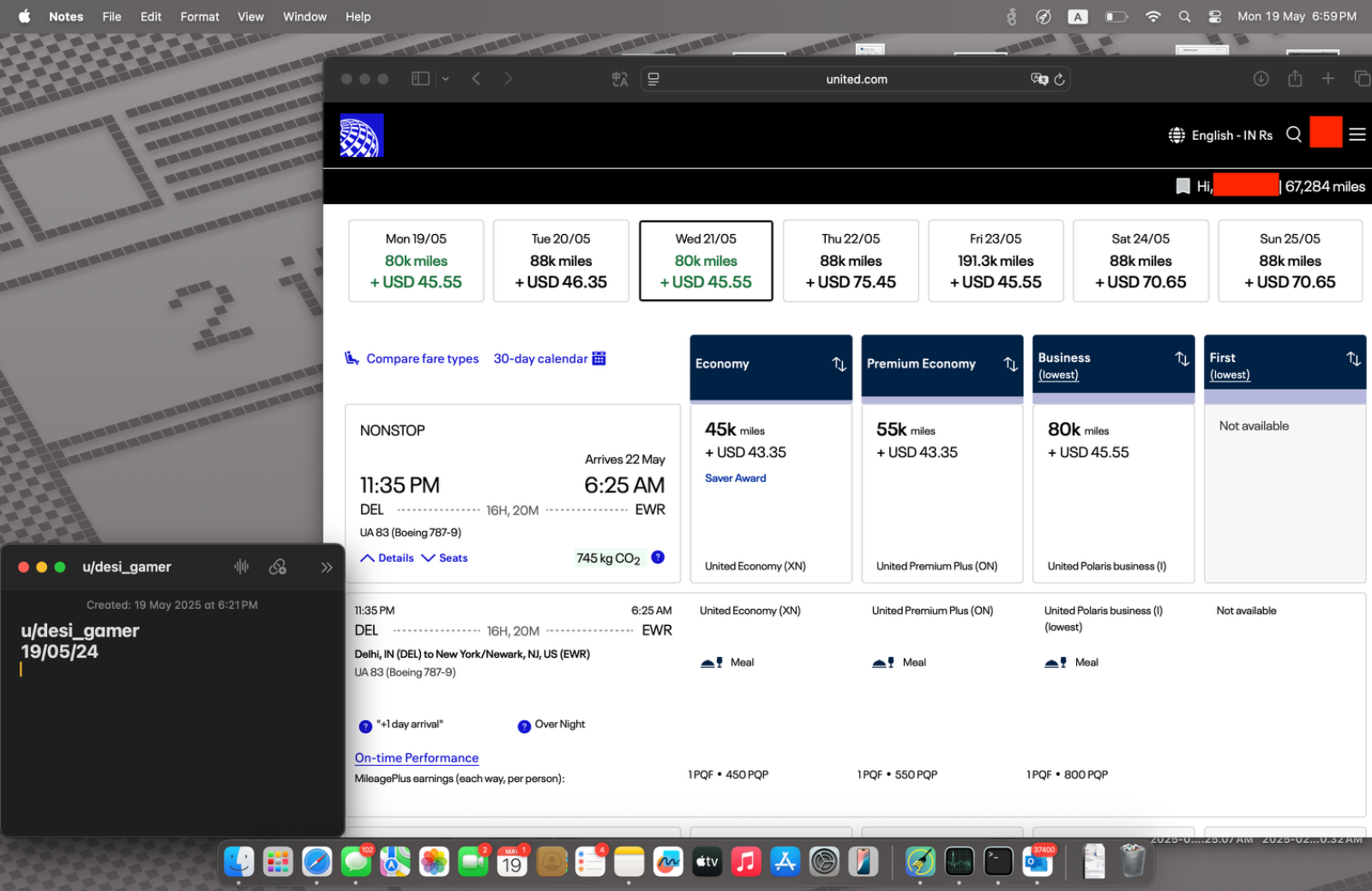The height and width of the screenshot is (891, 1372).
Task: Click the CO2 emissions help icon
Action: (x=658, y=557)
